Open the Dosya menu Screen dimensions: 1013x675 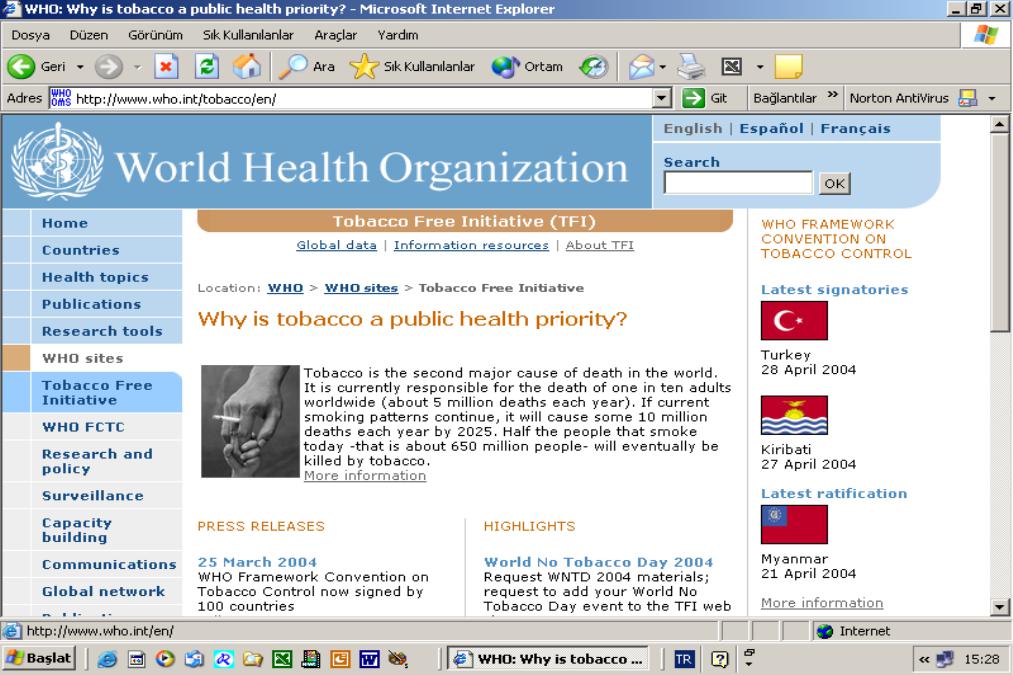point(30,35)
